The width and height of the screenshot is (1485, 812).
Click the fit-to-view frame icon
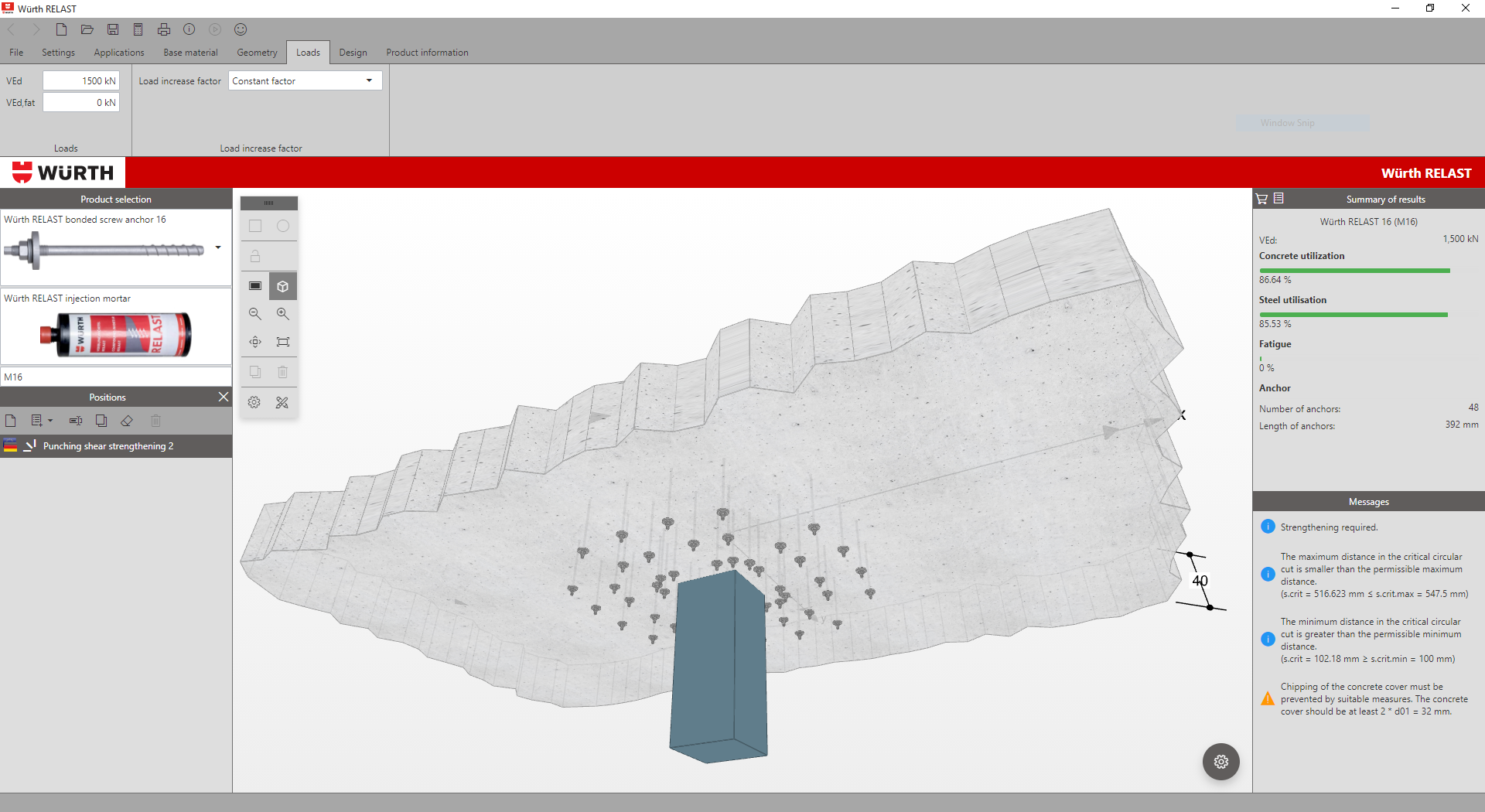(x=283, y=342)
